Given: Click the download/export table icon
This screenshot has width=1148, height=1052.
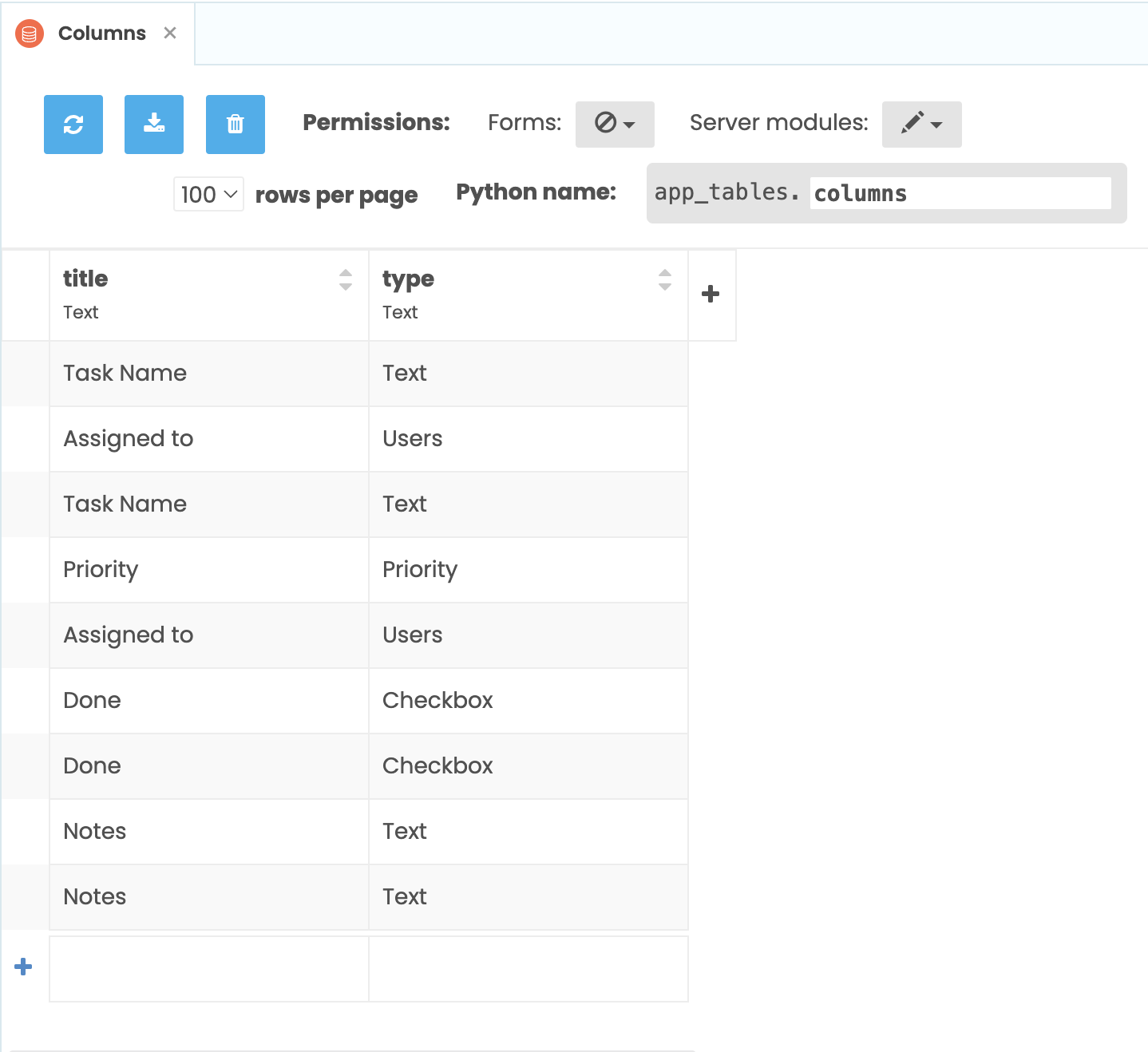Looking at the screenshot, I should coord(153,125).
